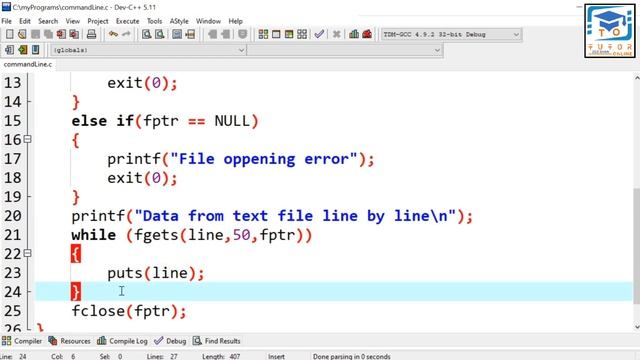Screen dimensions: 640x360
Task: Click the highlighted opening brace on line 22
Action: point(76,254)
